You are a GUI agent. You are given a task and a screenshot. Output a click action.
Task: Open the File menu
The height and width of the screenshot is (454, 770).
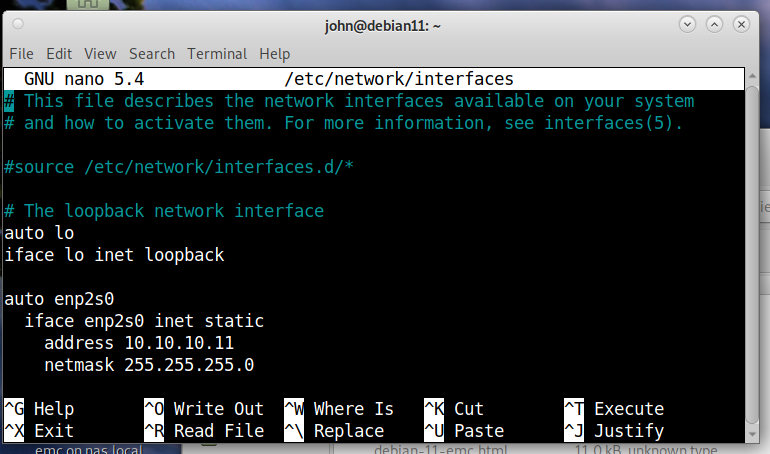point(22,53)
